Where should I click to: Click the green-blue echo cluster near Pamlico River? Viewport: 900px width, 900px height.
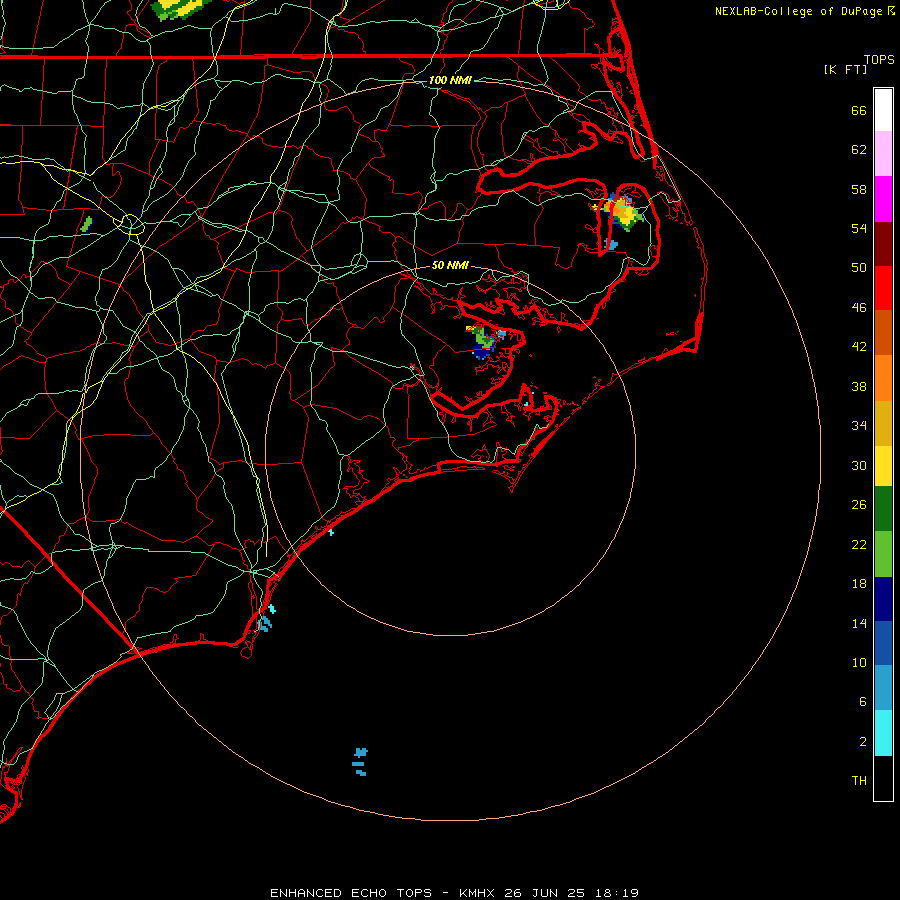(x=485, y=342)
